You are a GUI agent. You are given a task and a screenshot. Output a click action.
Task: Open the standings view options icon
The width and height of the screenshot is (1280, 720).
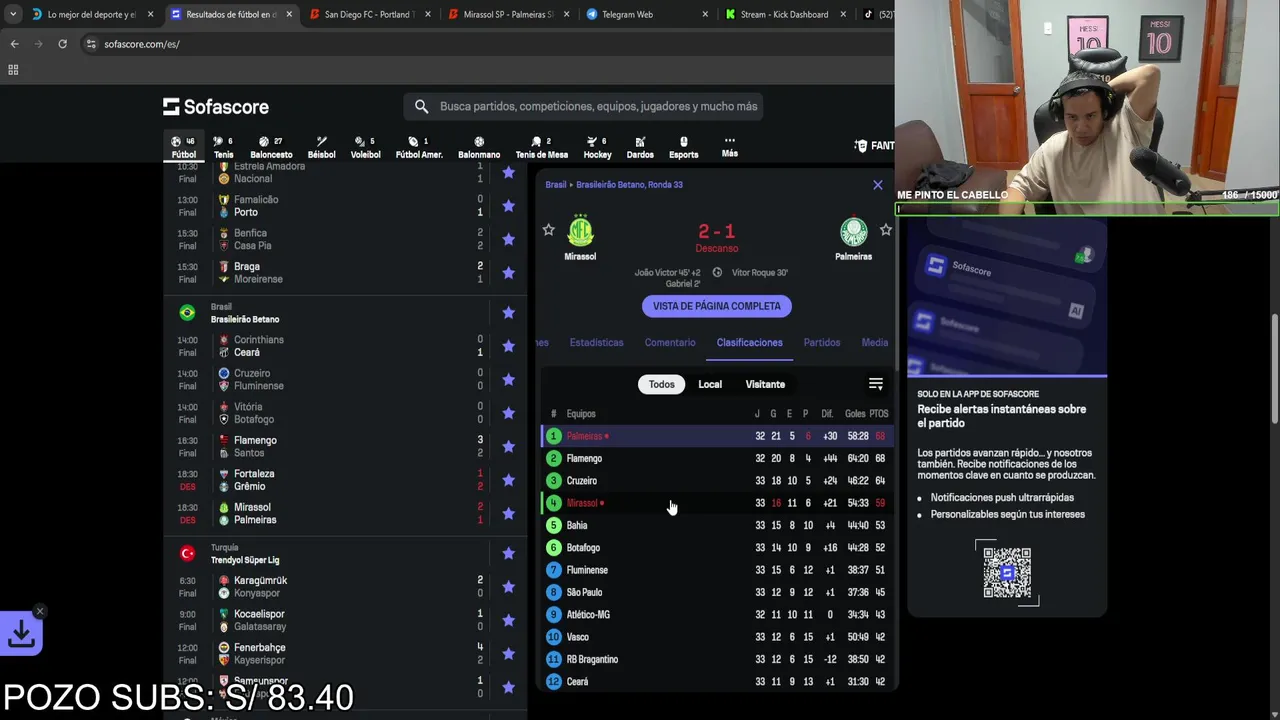pyautogui.click(x=876, y=384)
